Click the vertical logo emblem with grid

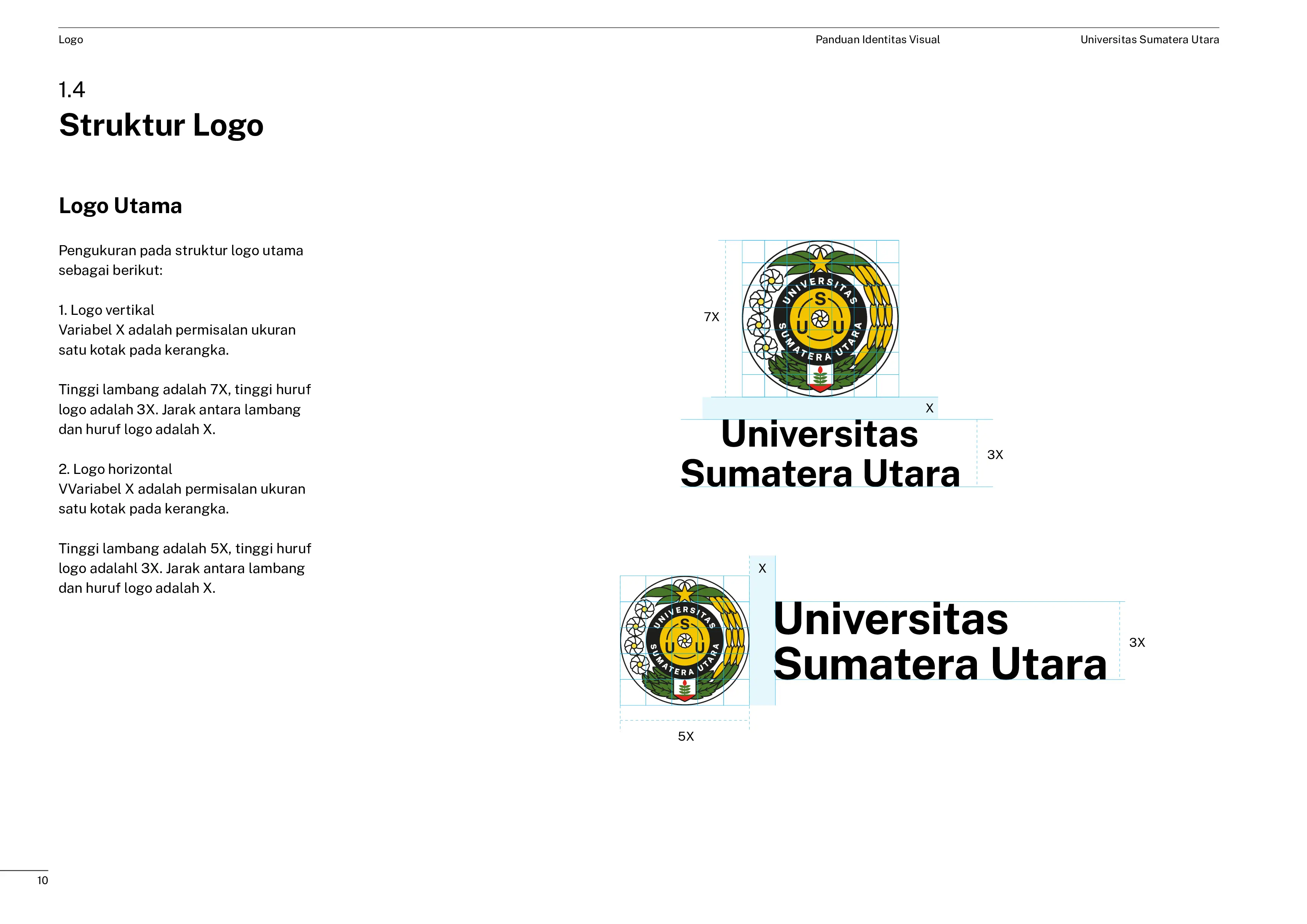tap(820, 318)
